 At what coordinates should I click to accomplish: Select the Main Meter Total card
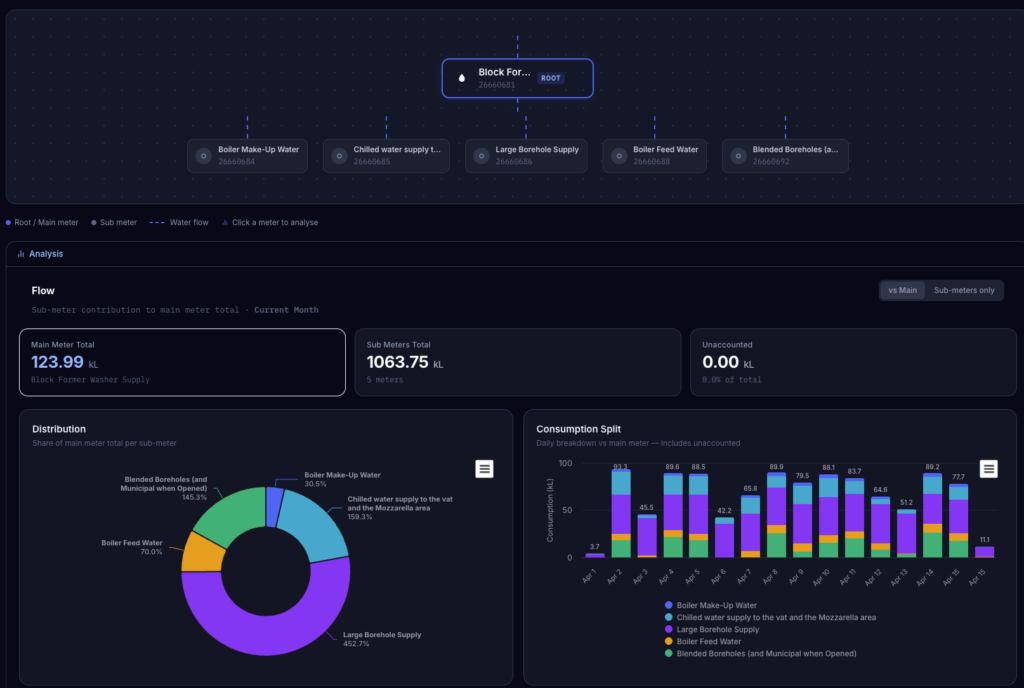point(182,362)
